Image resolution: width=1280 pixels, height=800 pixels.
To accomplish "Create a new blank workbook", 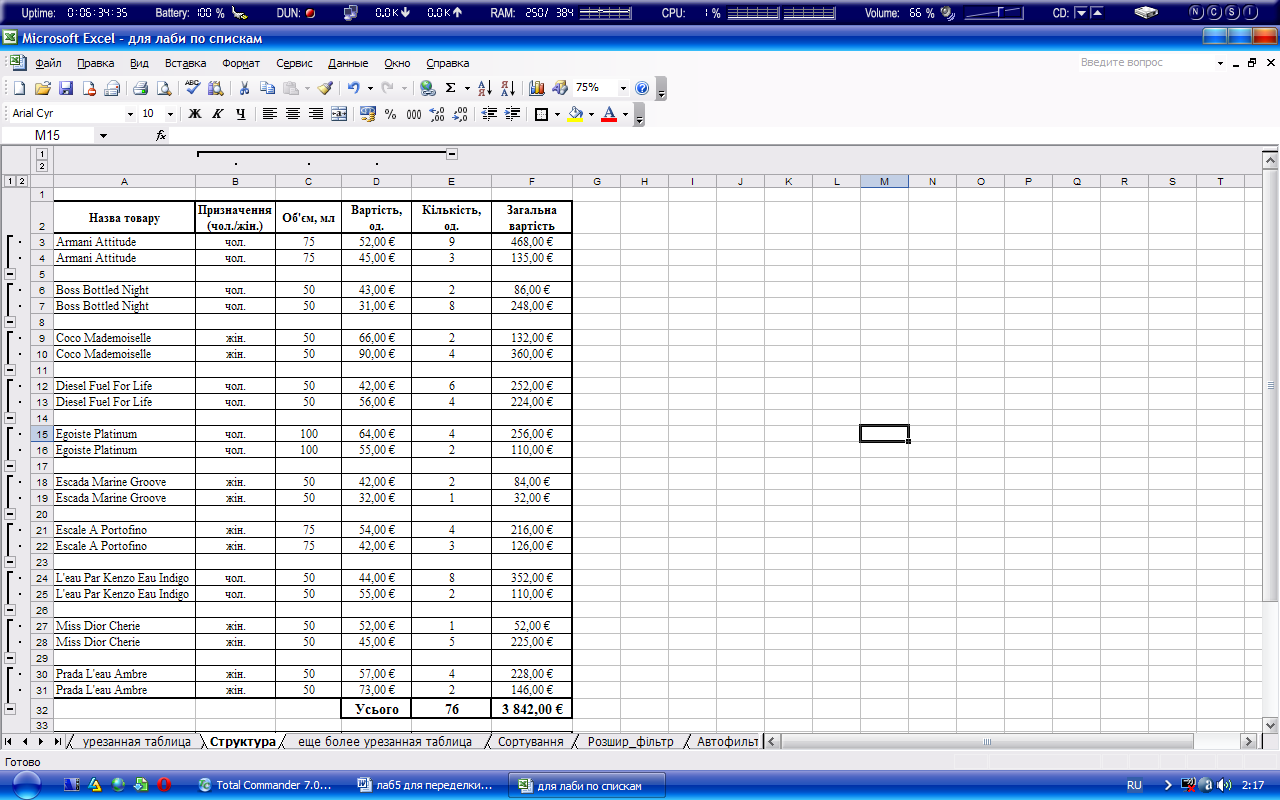I will (20, 88).
